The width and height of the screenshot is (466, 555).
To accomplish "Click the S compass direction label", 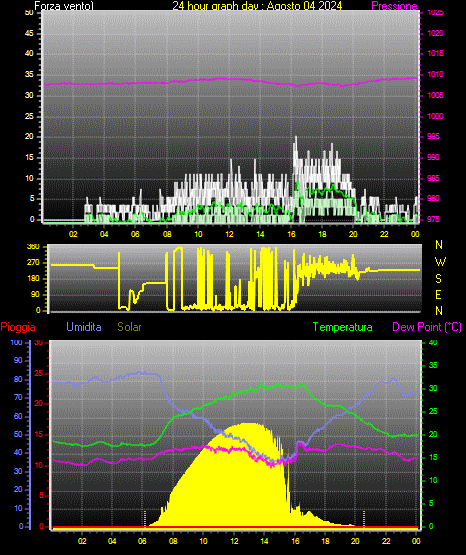I will click(x=438, y=279).
